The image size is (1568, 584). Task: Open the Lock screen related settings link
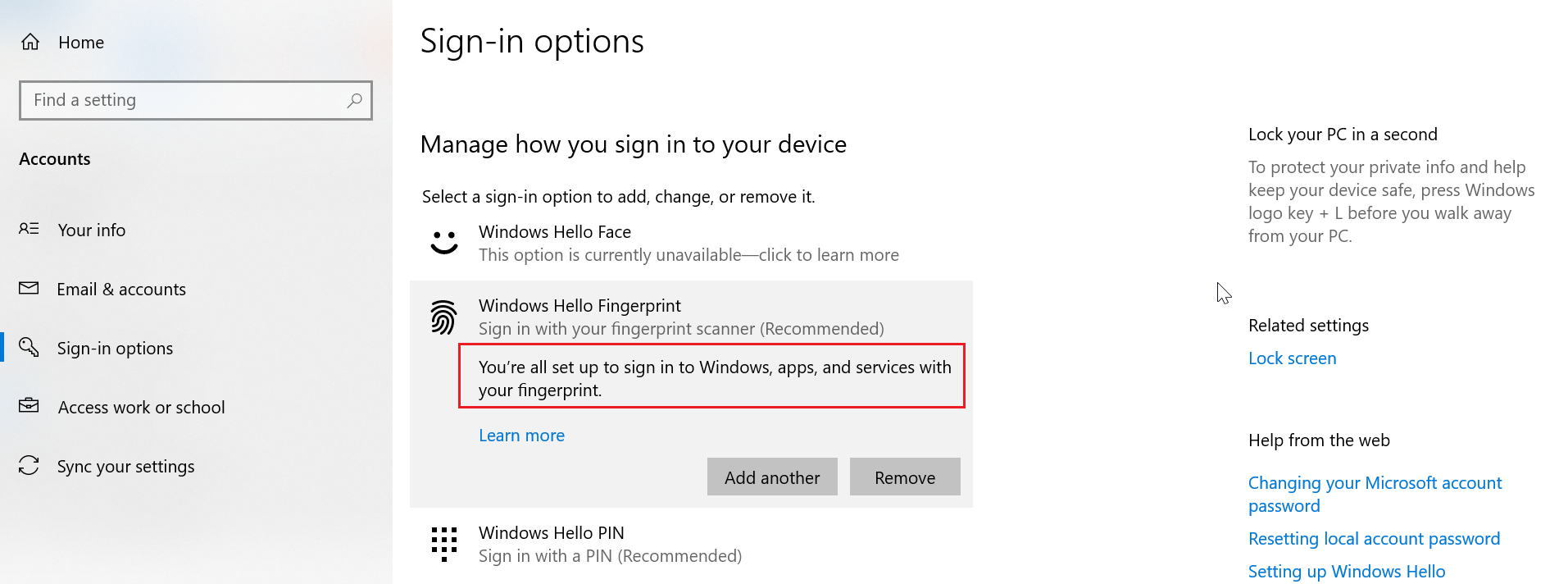coord(1292,358)
